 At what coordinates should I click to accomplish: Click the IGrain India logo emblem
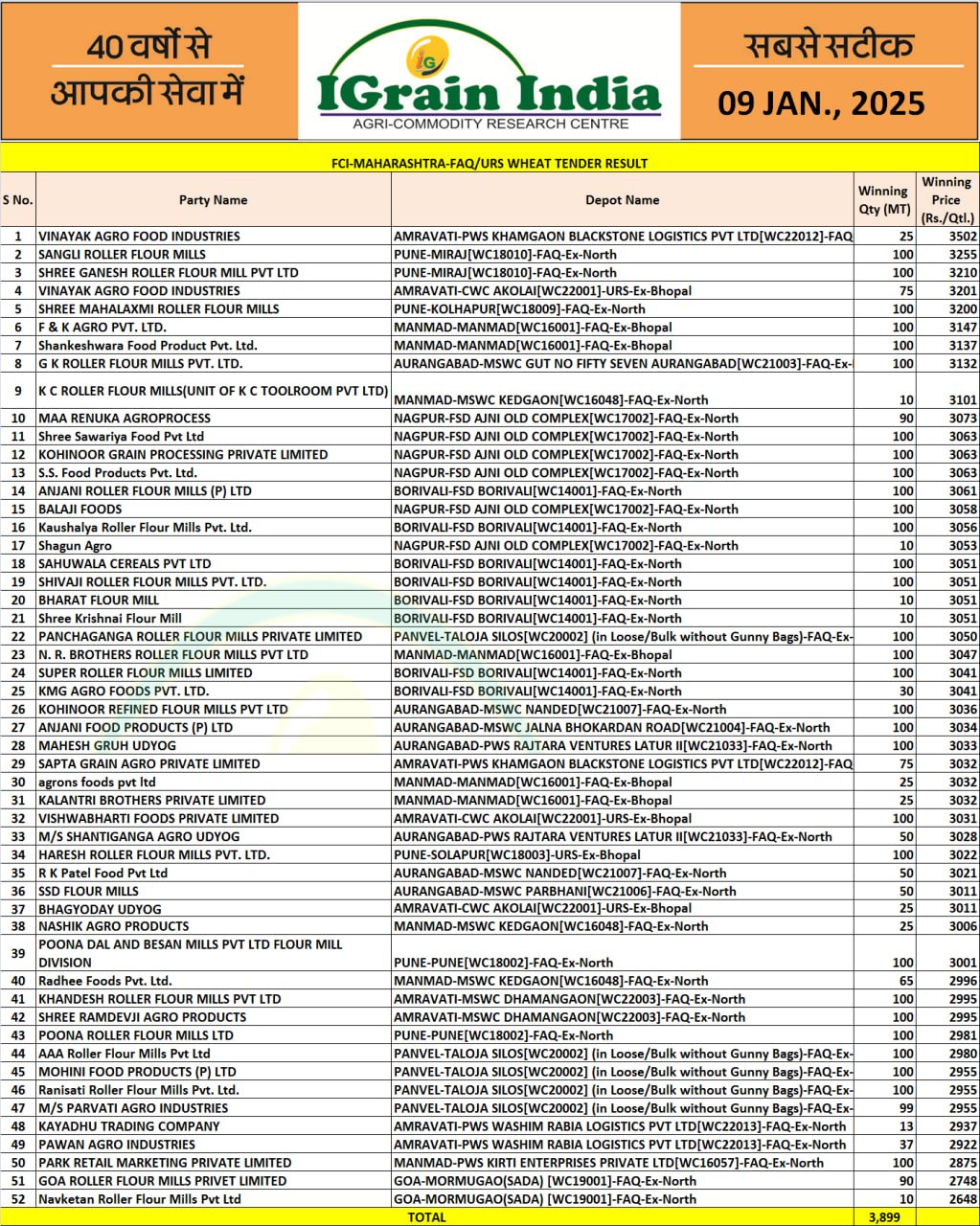tap(422, 57)
